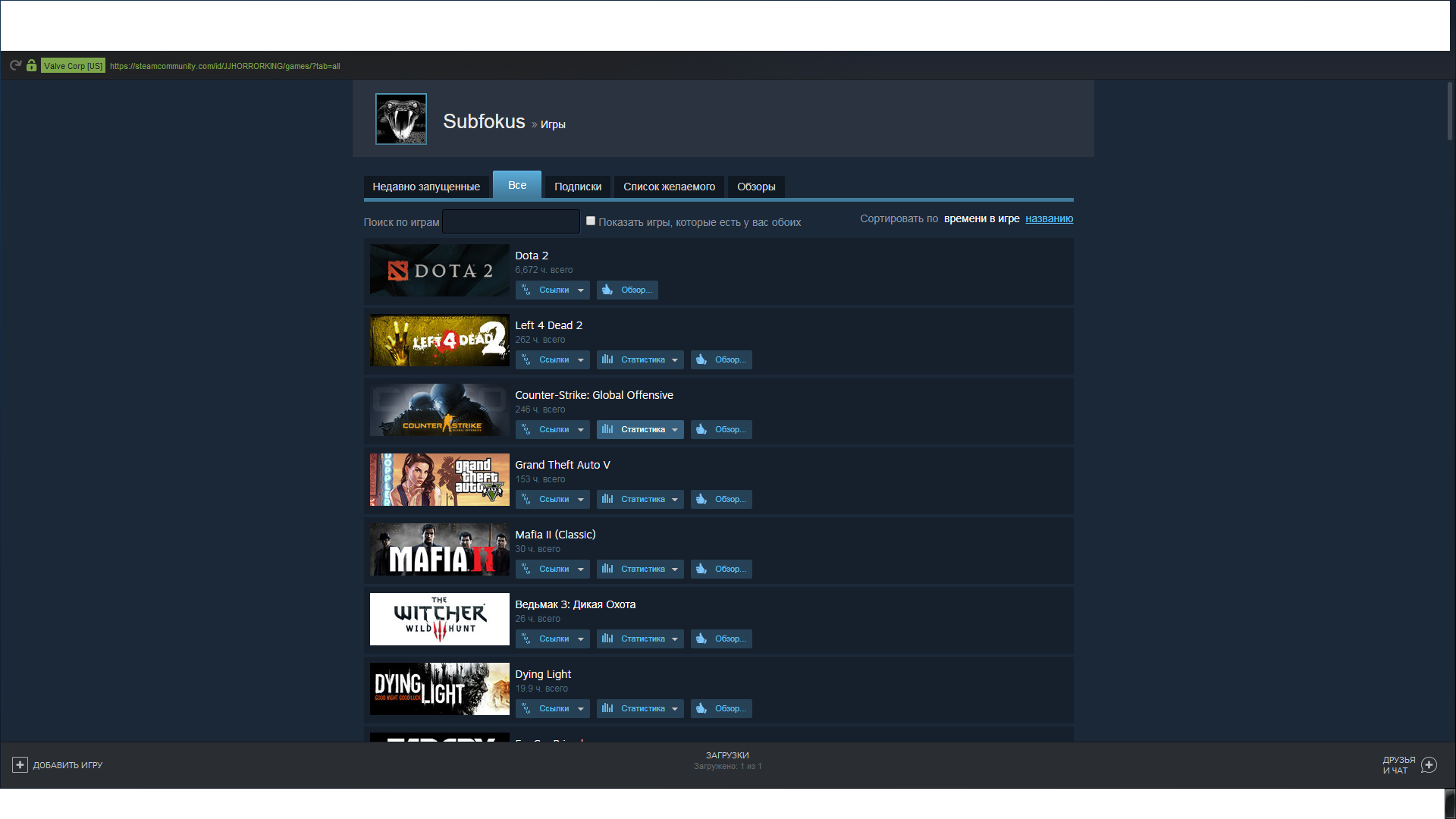Viewport: 1456px width, 819px height.
Task: Open the Dying Light title link
Action: coord(543,674)
